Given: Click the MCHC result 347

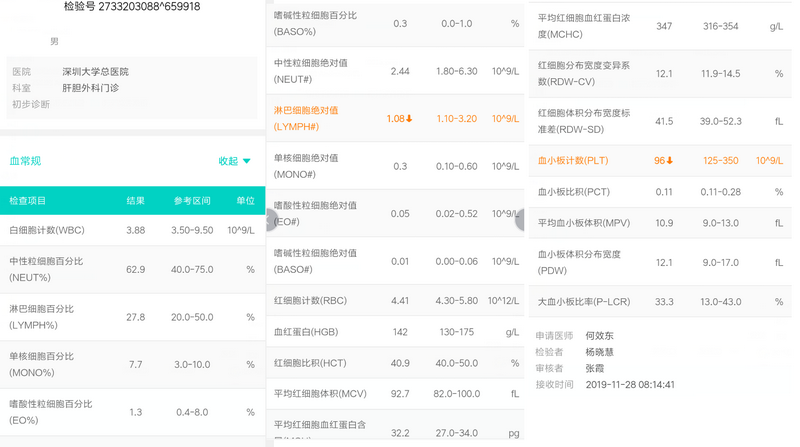Looking at the screenshot, I should [664, 26].
